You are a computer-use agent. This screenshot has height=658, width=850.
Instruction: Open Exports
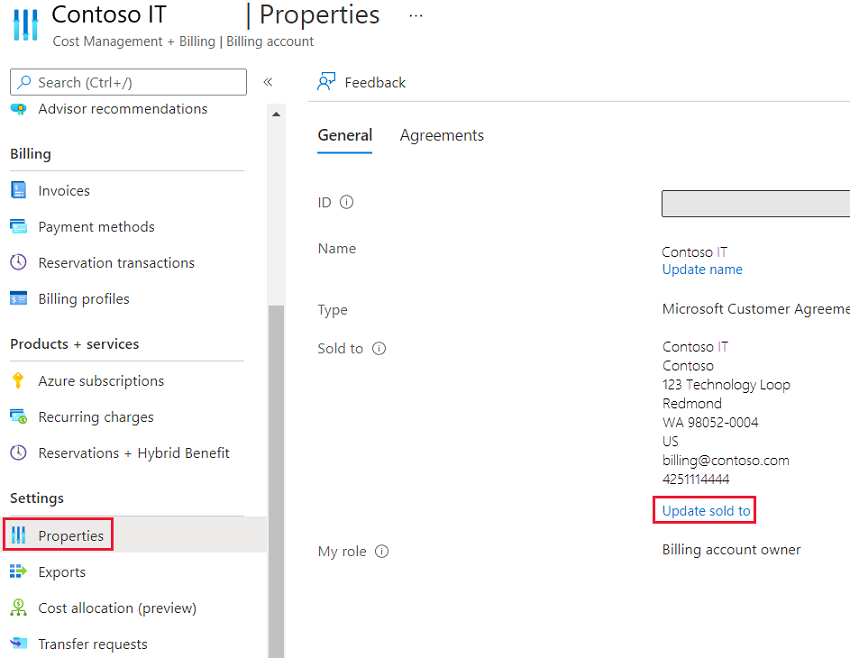(x=62, y=572)
